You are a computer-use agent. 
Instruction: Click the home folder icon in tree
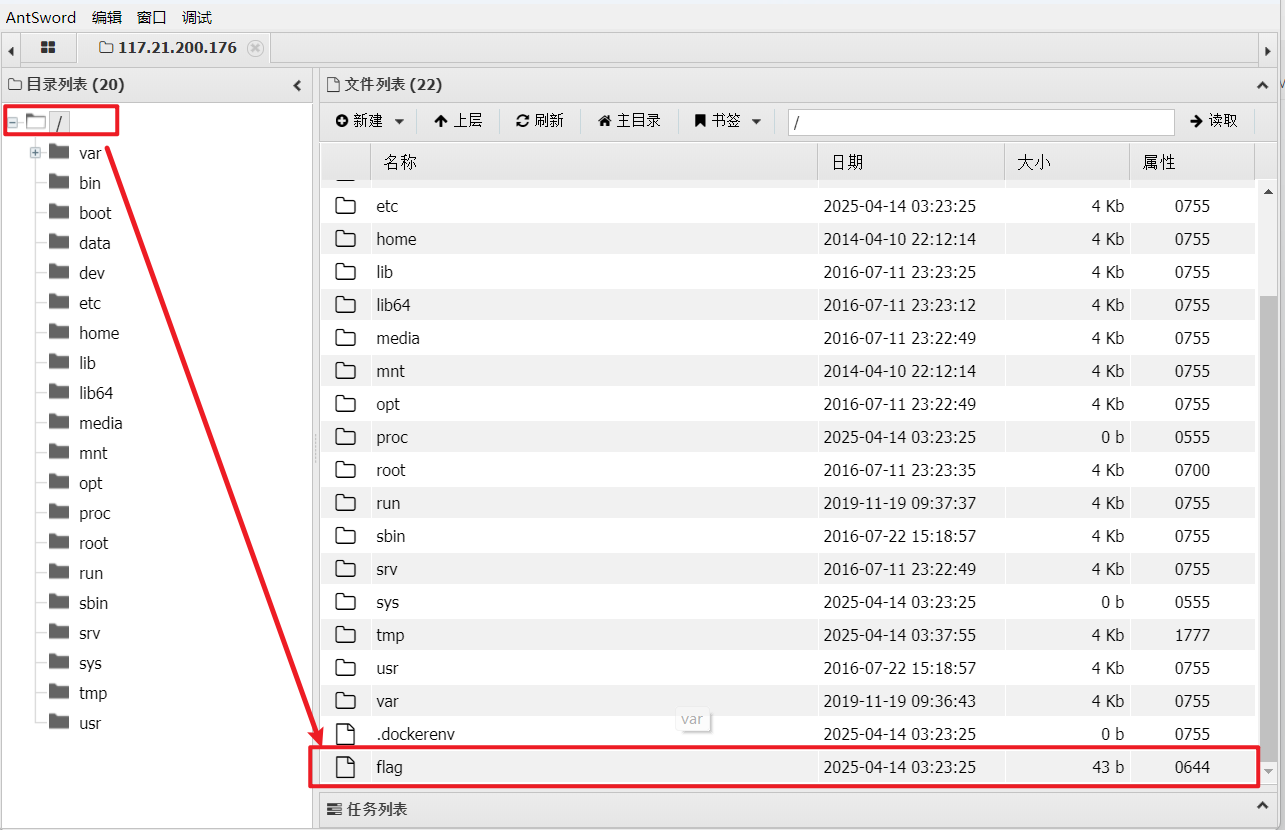pyautogui.click(x=59, y=332)
